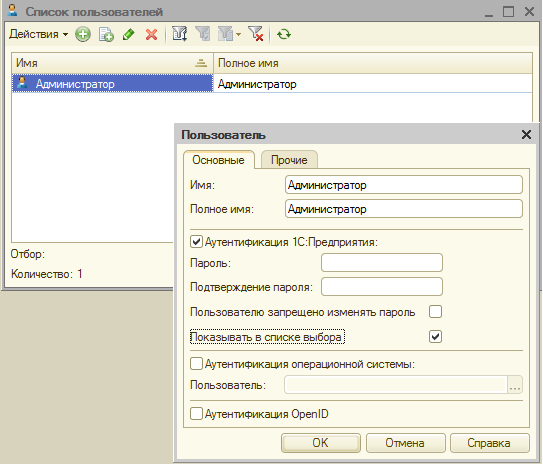Screen dimensions: 543x465
Task: Enable Пользователю запрещено изменять пароль checkbox
Action: tap(435, 312)
